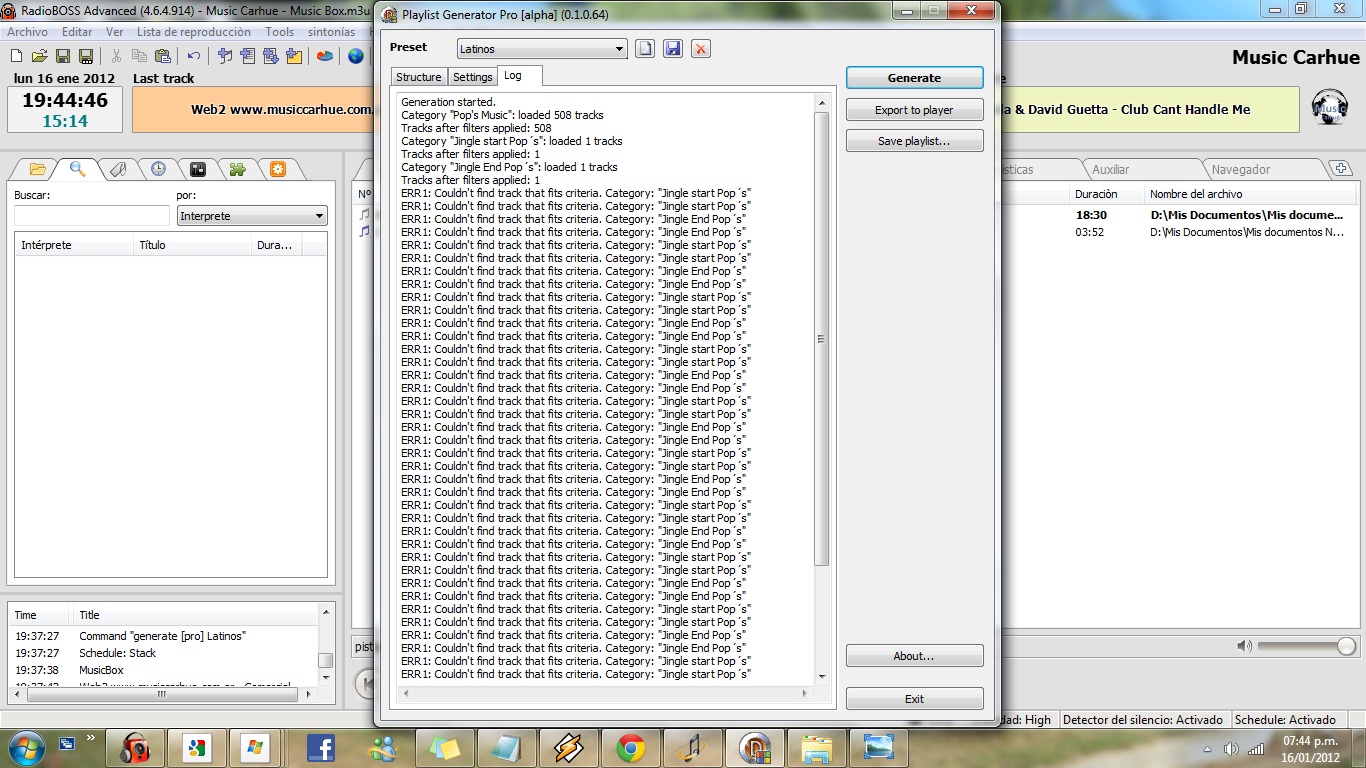Screen dimensions: 1366x768
Task: Click the add playlist icon in RadioBOSS toolbar
Action: pyautogui.click(x=247, y=56)
